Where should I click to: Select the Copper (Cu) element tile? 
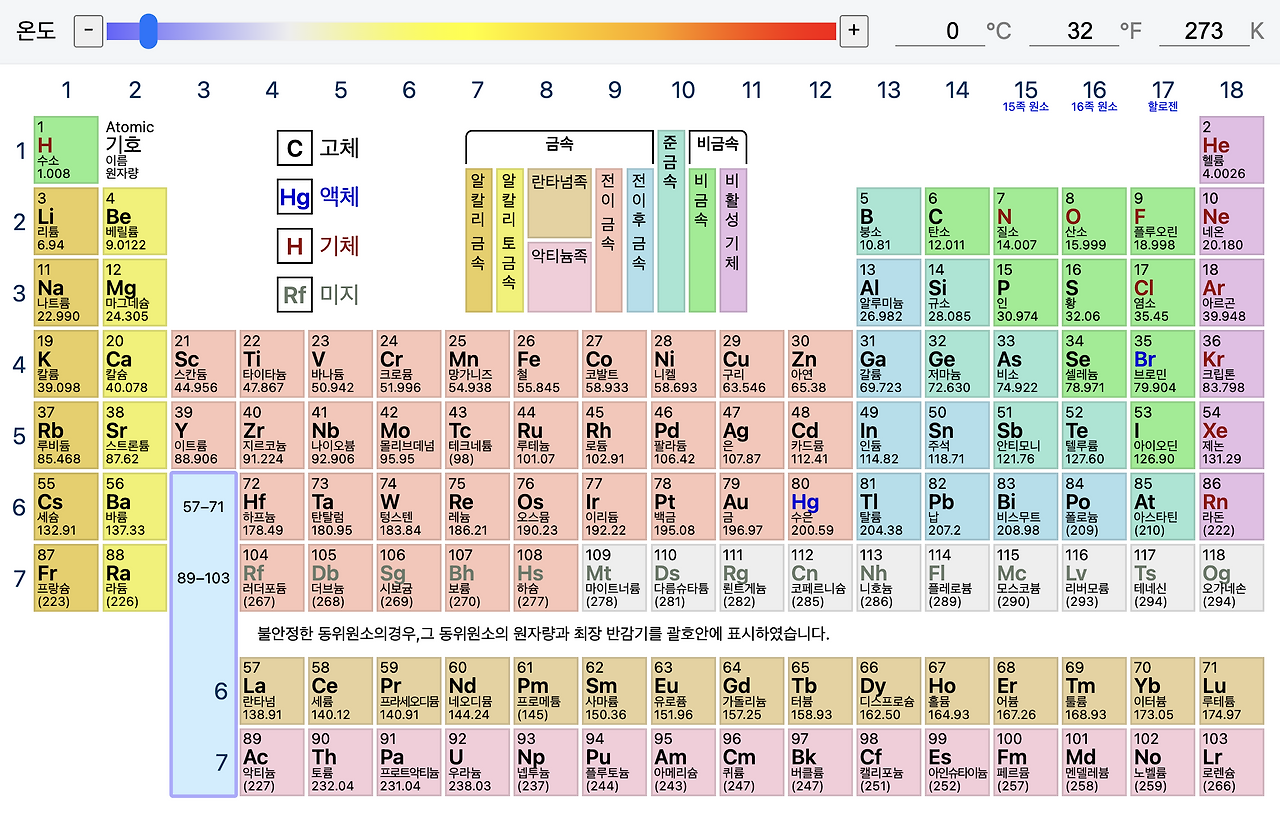point(752,365)
